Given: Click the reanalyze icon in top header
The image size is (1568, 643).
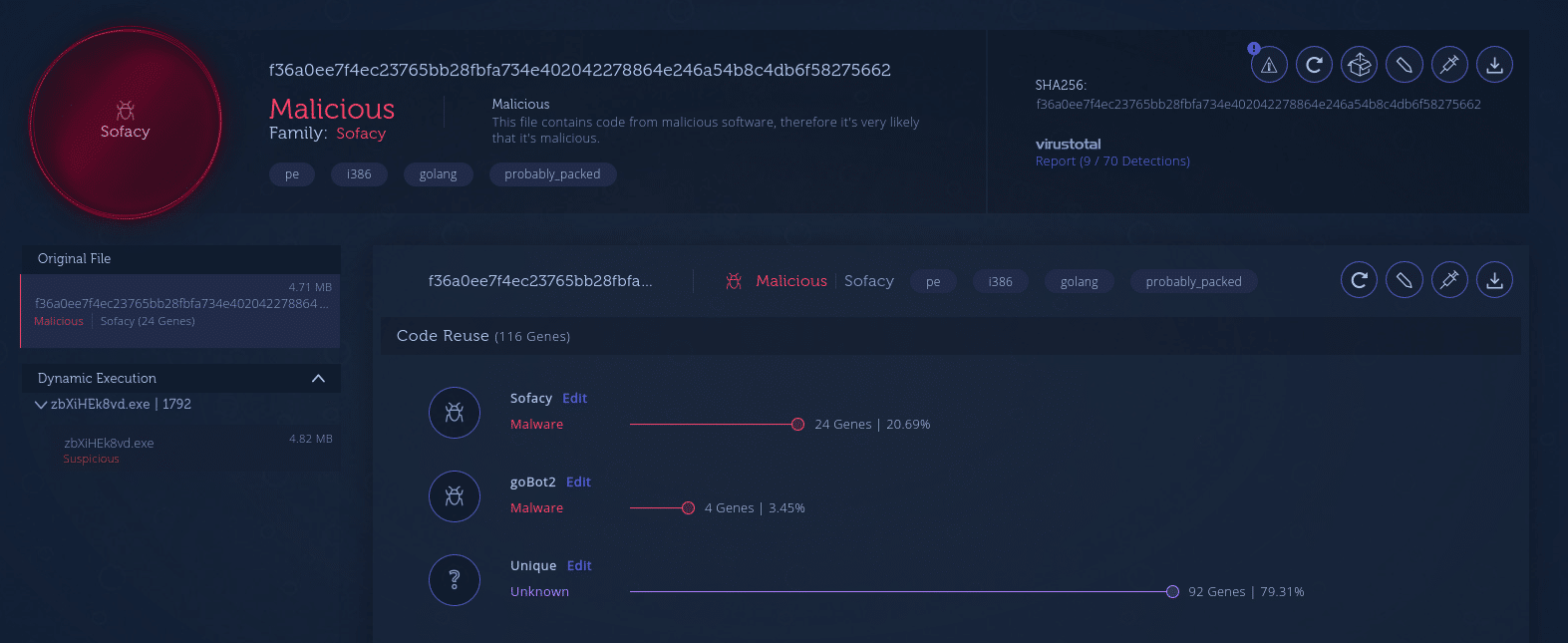Looking at the screenshot, I should [x=1314, y=65].
